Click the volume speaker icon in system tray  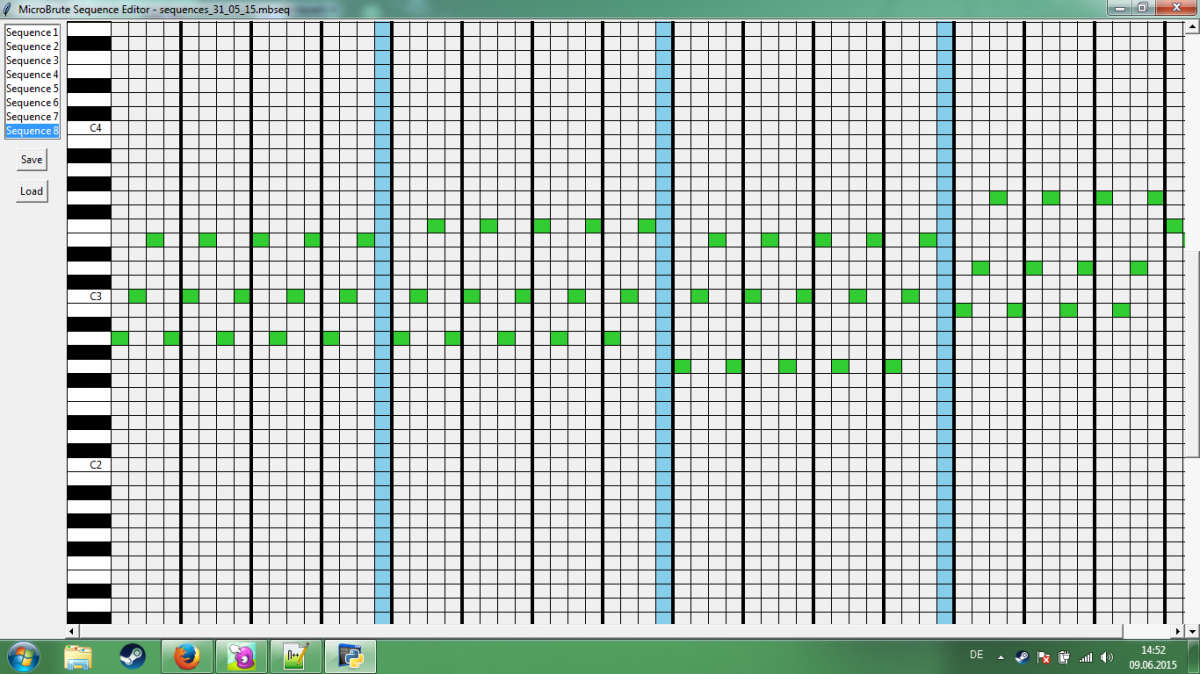(1106, 657)
